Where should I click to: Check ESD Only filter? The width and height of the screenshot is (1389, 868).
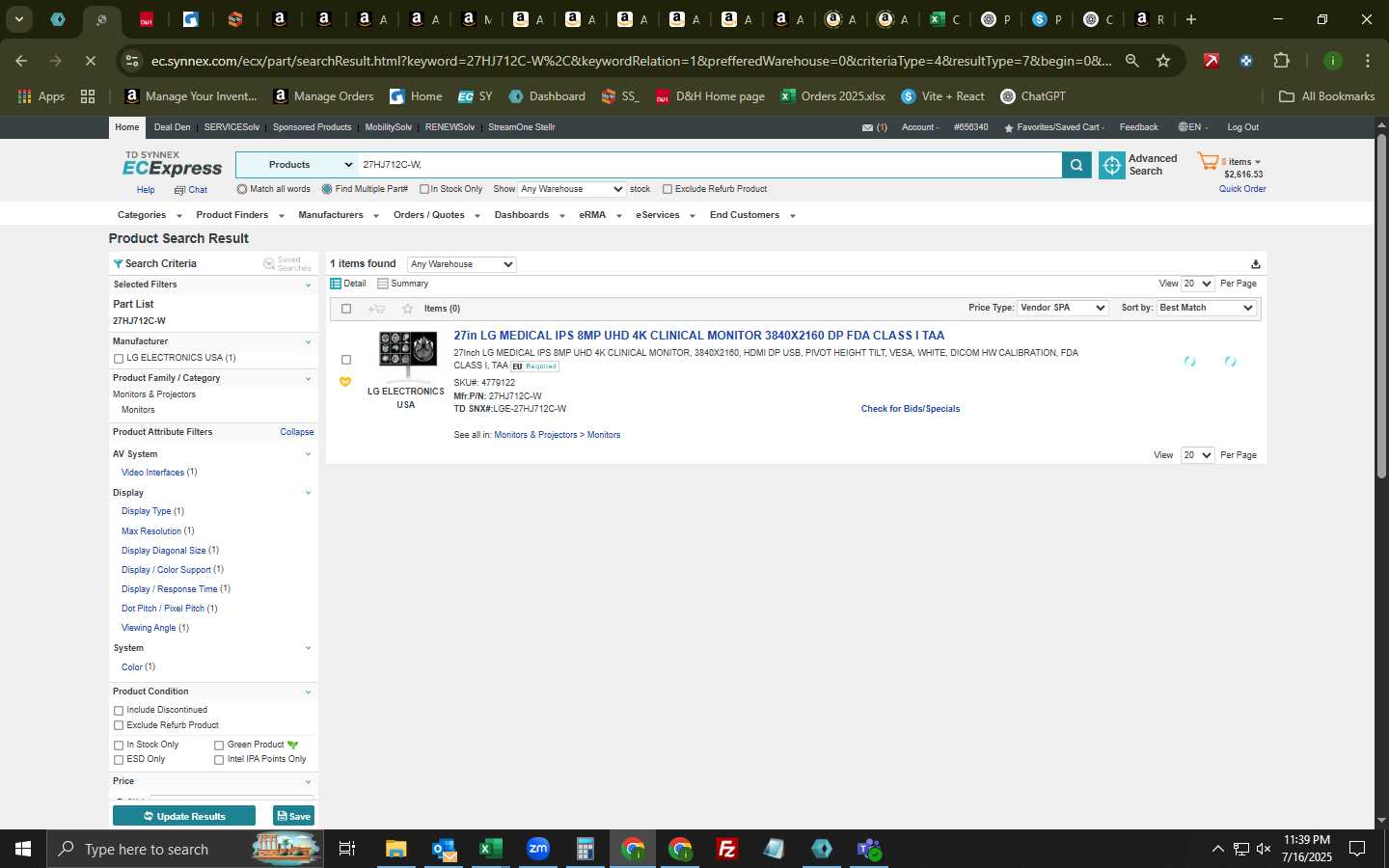[119, 760]
